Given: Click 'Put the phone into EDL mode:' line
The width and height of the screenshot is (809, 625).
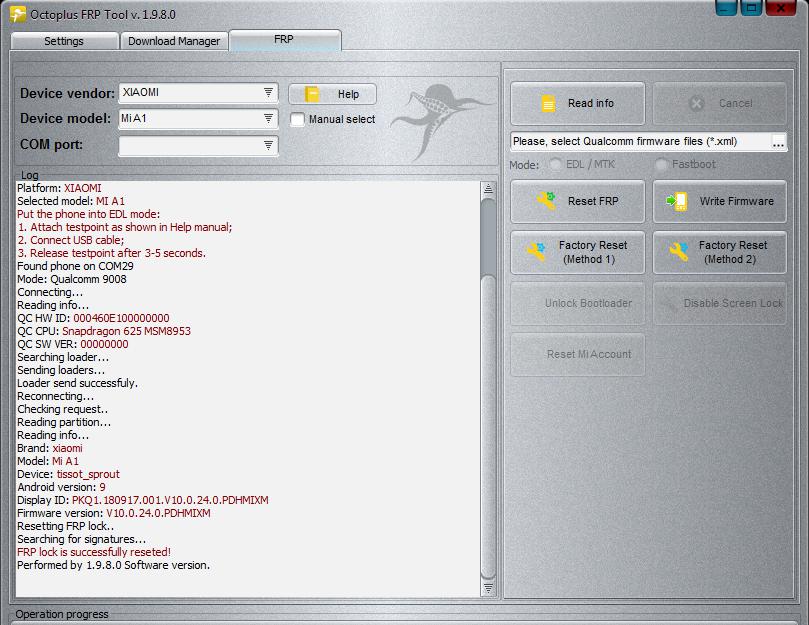Looking at the screenshot, I should pyautogui.click(x=89, y=214).
